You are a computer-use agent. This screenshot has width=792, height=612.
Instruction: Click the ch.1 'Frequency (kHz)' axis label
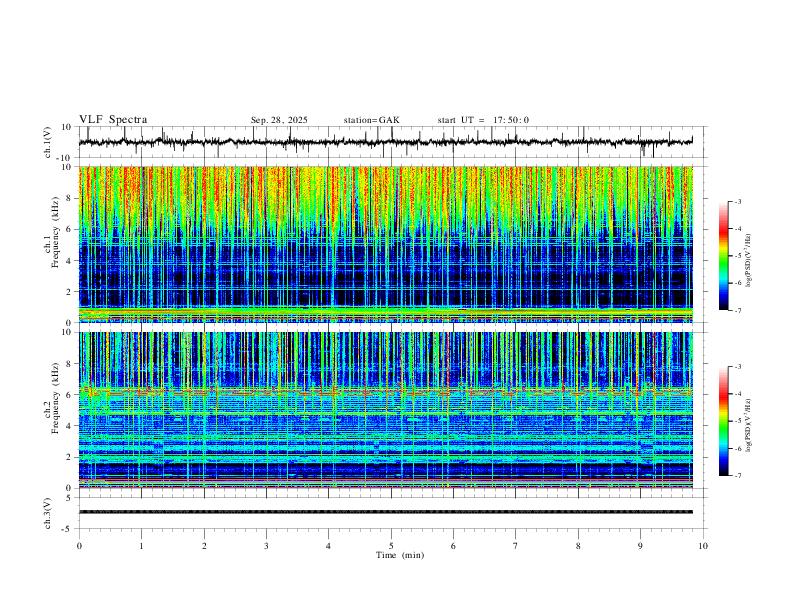click(55, 232)
